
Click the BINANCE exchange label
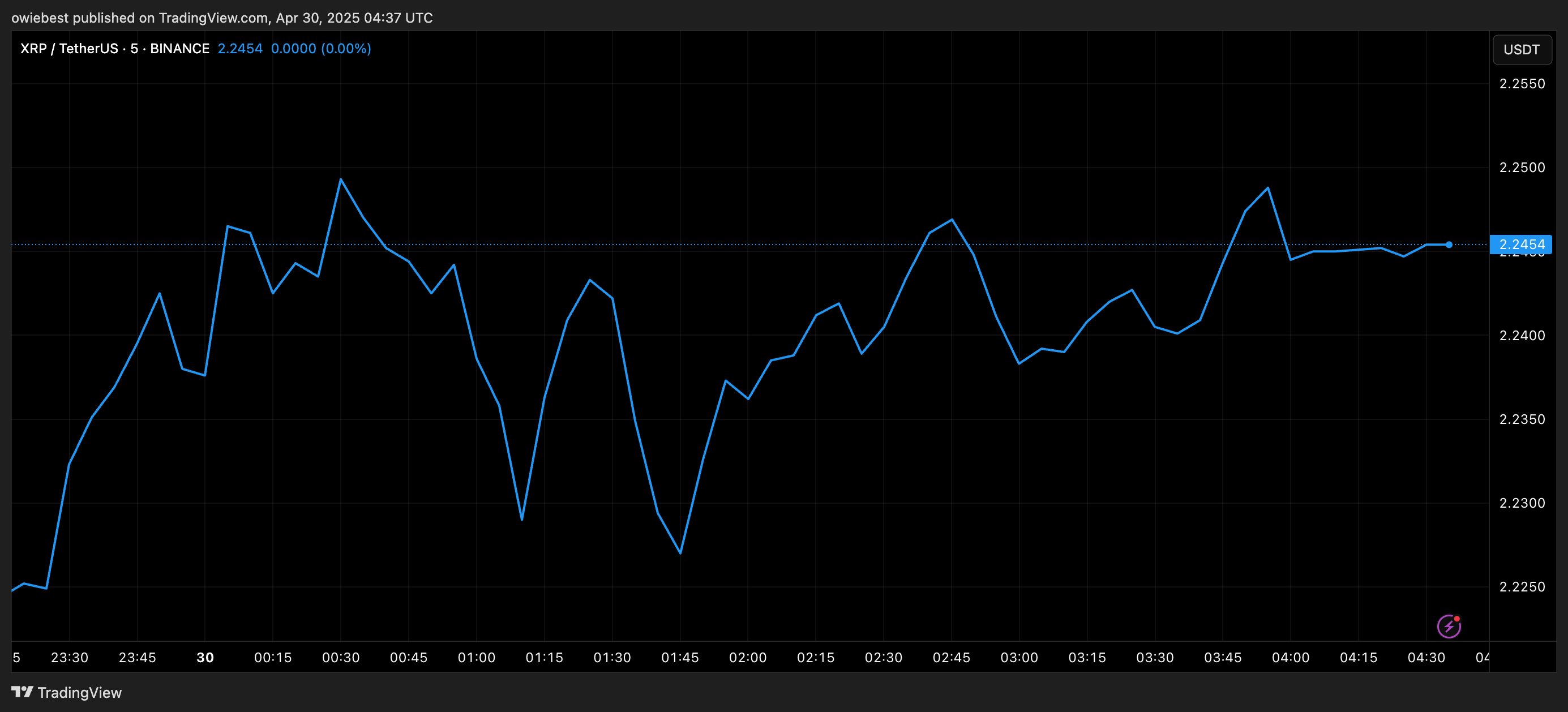coord(179,48)
